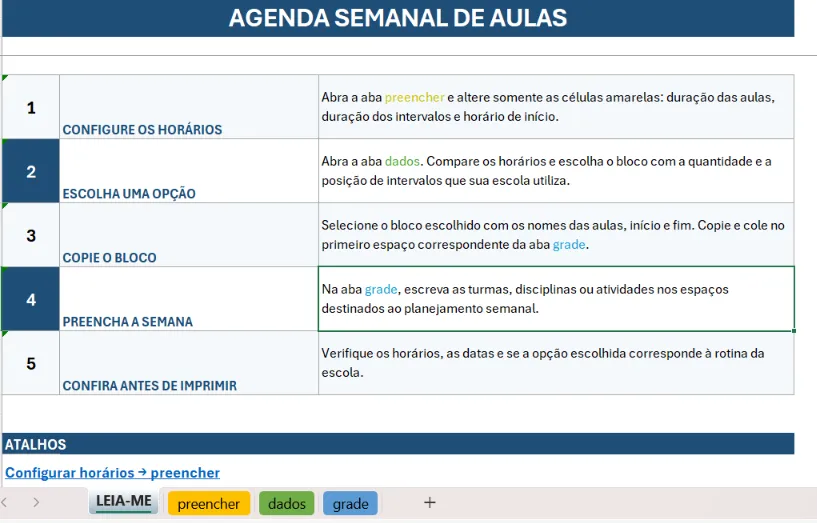Select the ESCOLHA UMA OPÇÃO cell

(x=189, y=171)
